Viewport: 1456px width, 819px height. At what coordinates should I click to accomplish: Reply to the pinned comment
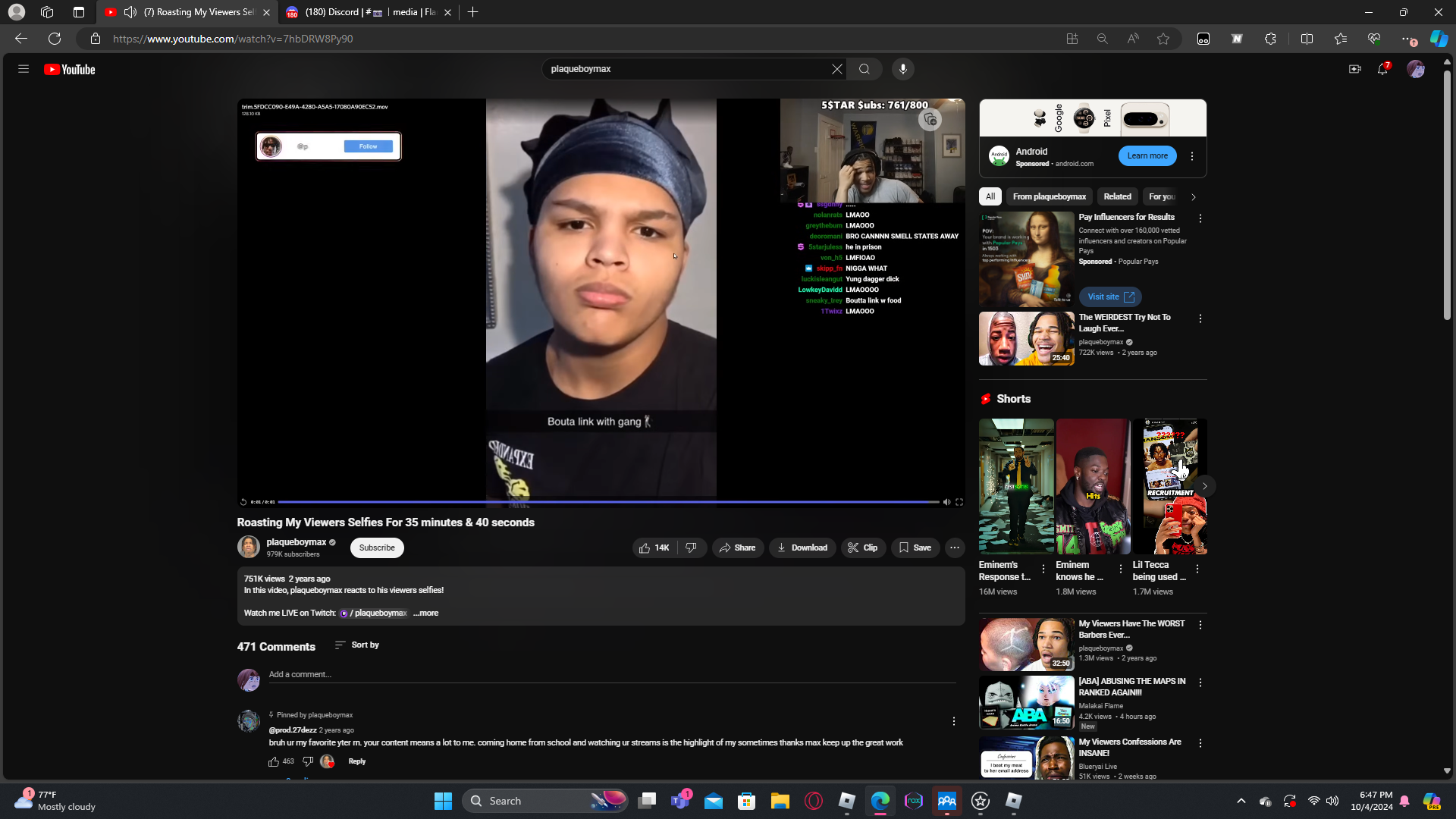(356, 761)
